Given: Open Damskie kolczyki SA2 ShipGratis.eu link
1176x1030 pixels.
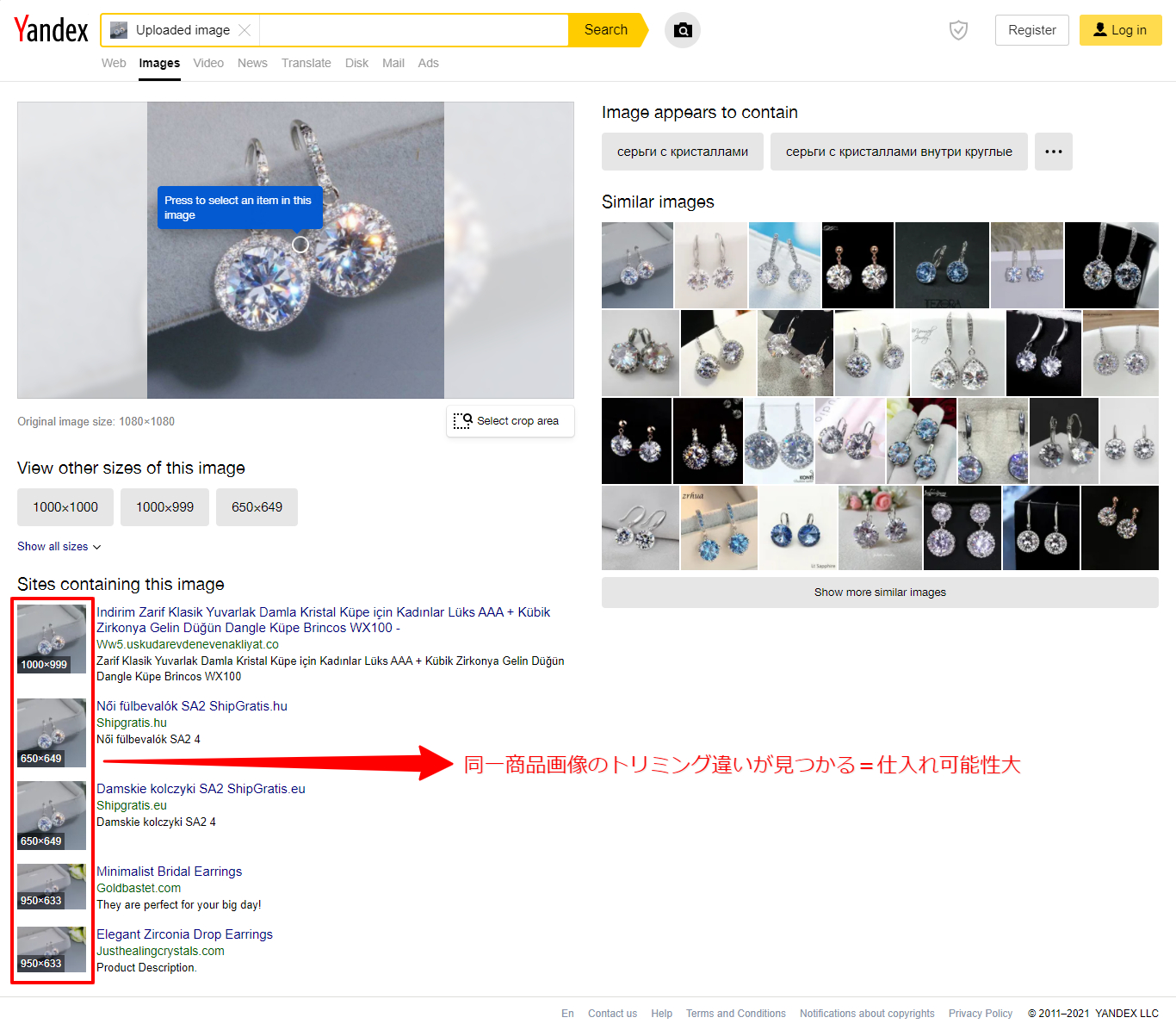Looking at the screenshot, I should pos(201,789).
